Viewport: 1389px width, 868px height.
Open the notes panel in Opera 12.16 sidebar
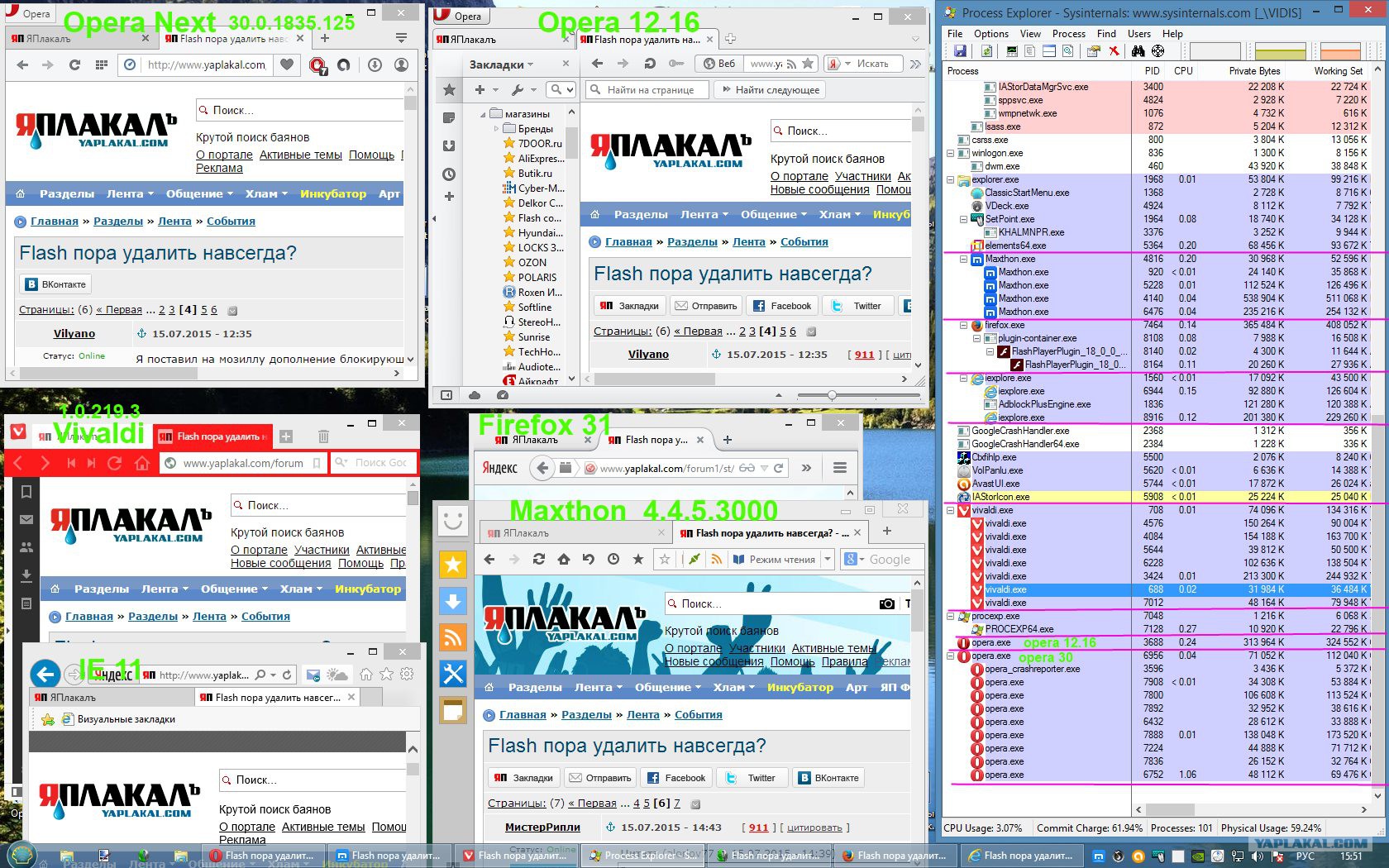pos(449,117)
